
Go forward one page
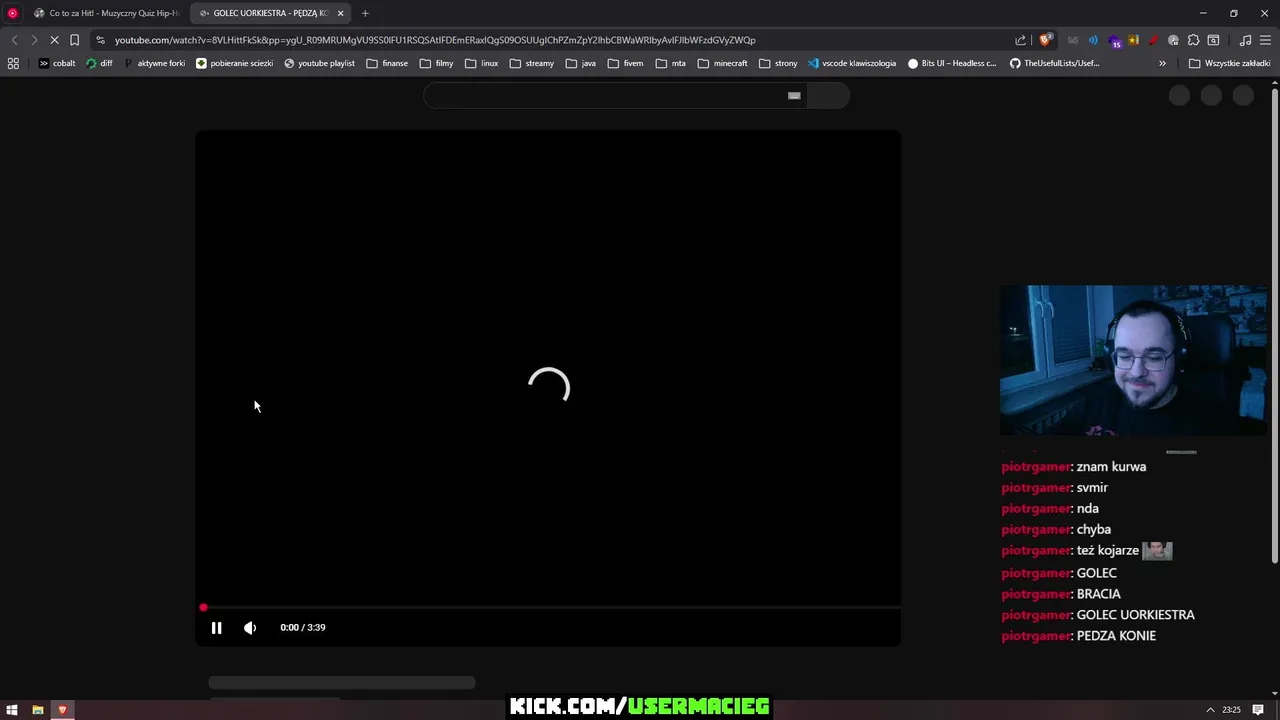33,40
